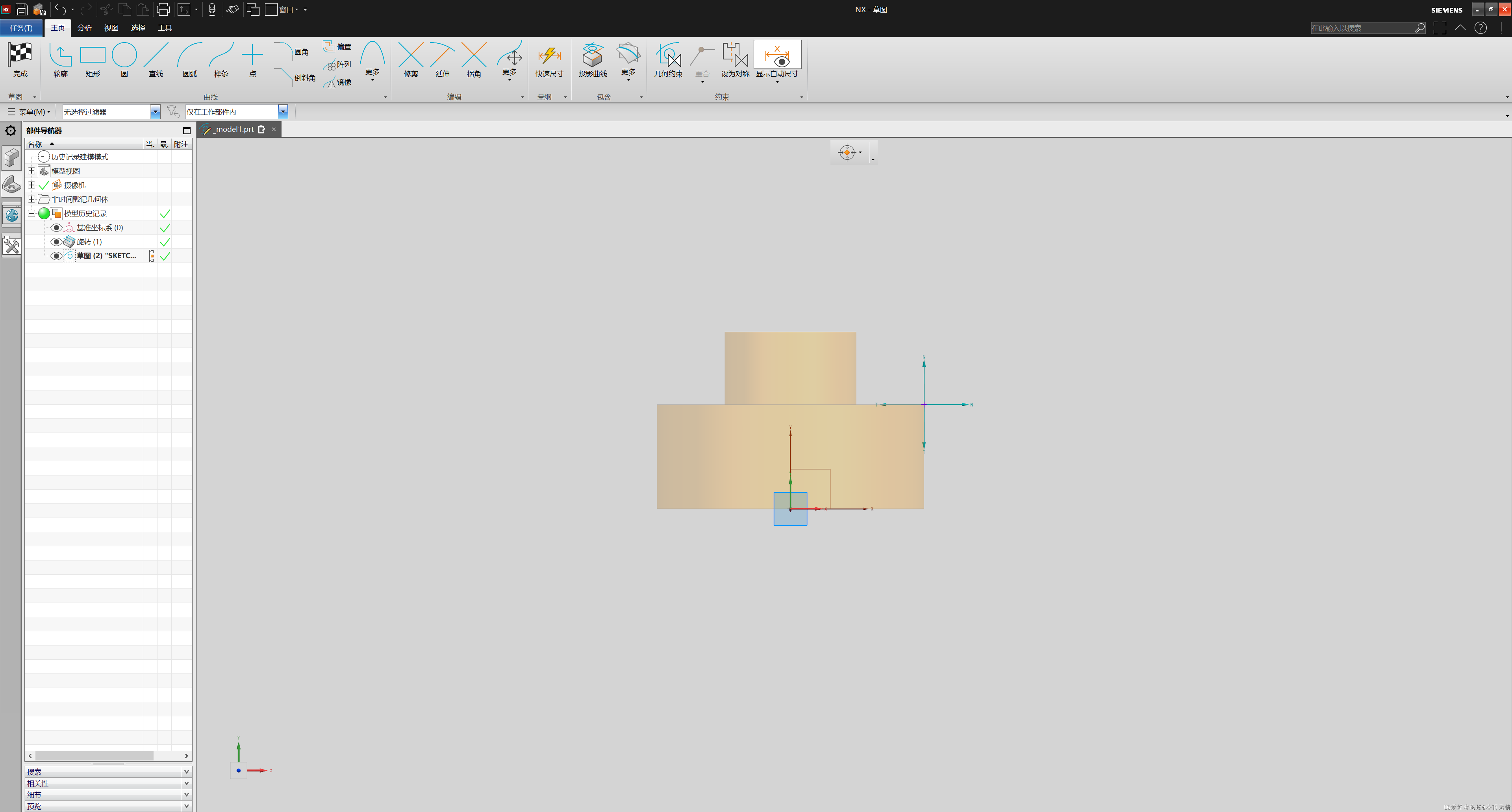This screenshot has height=812, width=1512.
Task: Hide the 基准坐标系 (0) feature eye
Action: coord(56,228)
